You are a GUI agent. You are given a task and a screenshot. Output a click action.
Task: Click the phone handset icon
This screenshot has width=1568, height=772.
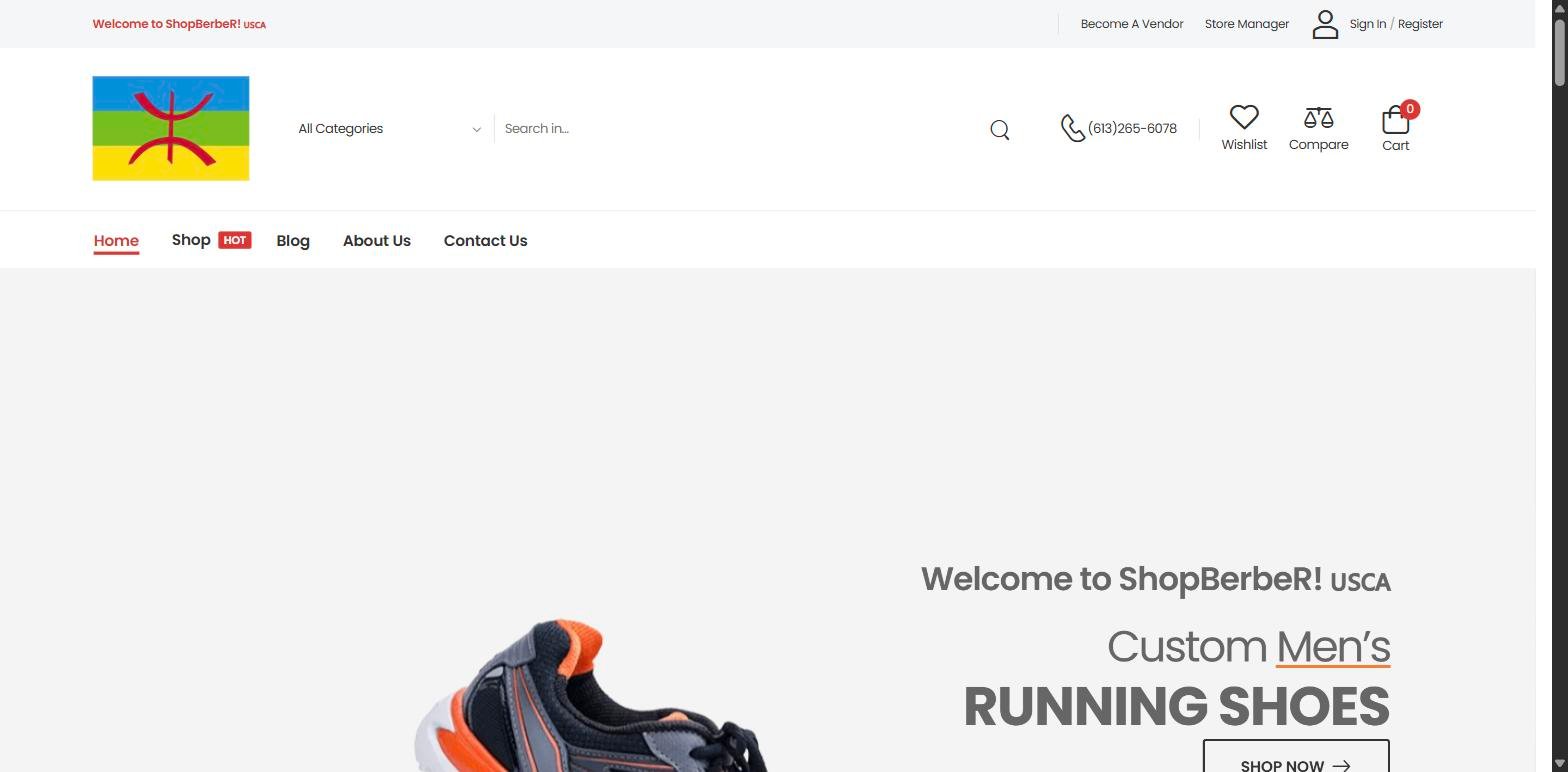(1072, 128)
